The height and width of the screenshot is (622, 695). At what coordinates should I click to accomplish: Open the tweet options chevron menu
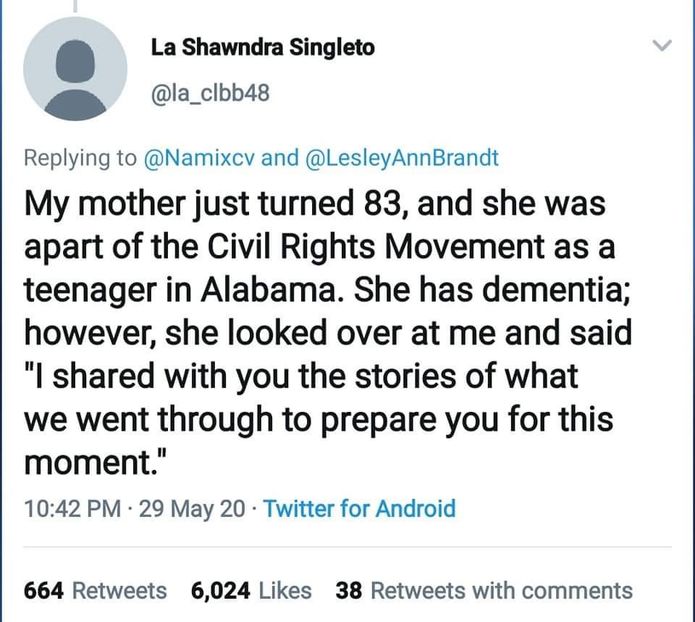(x=661, y=46)
